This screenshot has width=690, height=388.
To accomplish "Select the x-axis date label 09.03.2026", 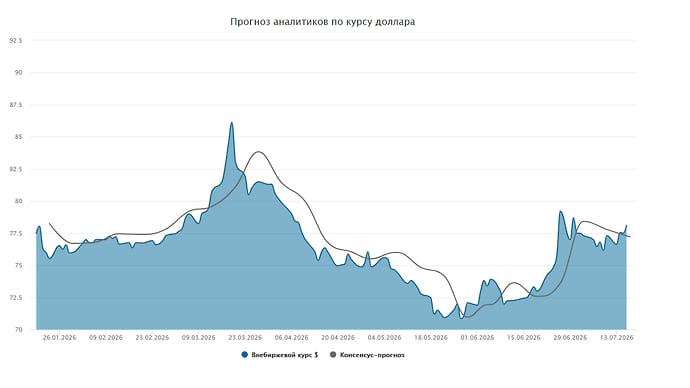I will (198, 337).
